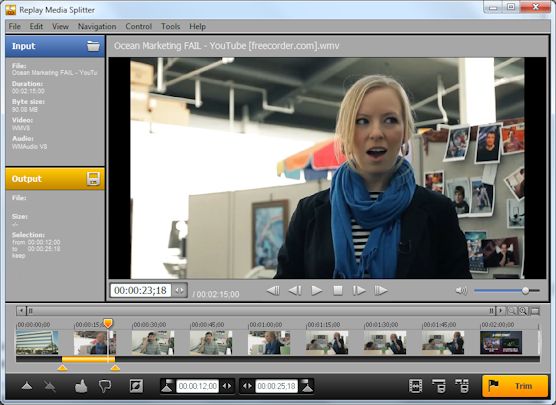Open the Navigation menu
This screenshot has width=556, height=405.
click(97, 27)
